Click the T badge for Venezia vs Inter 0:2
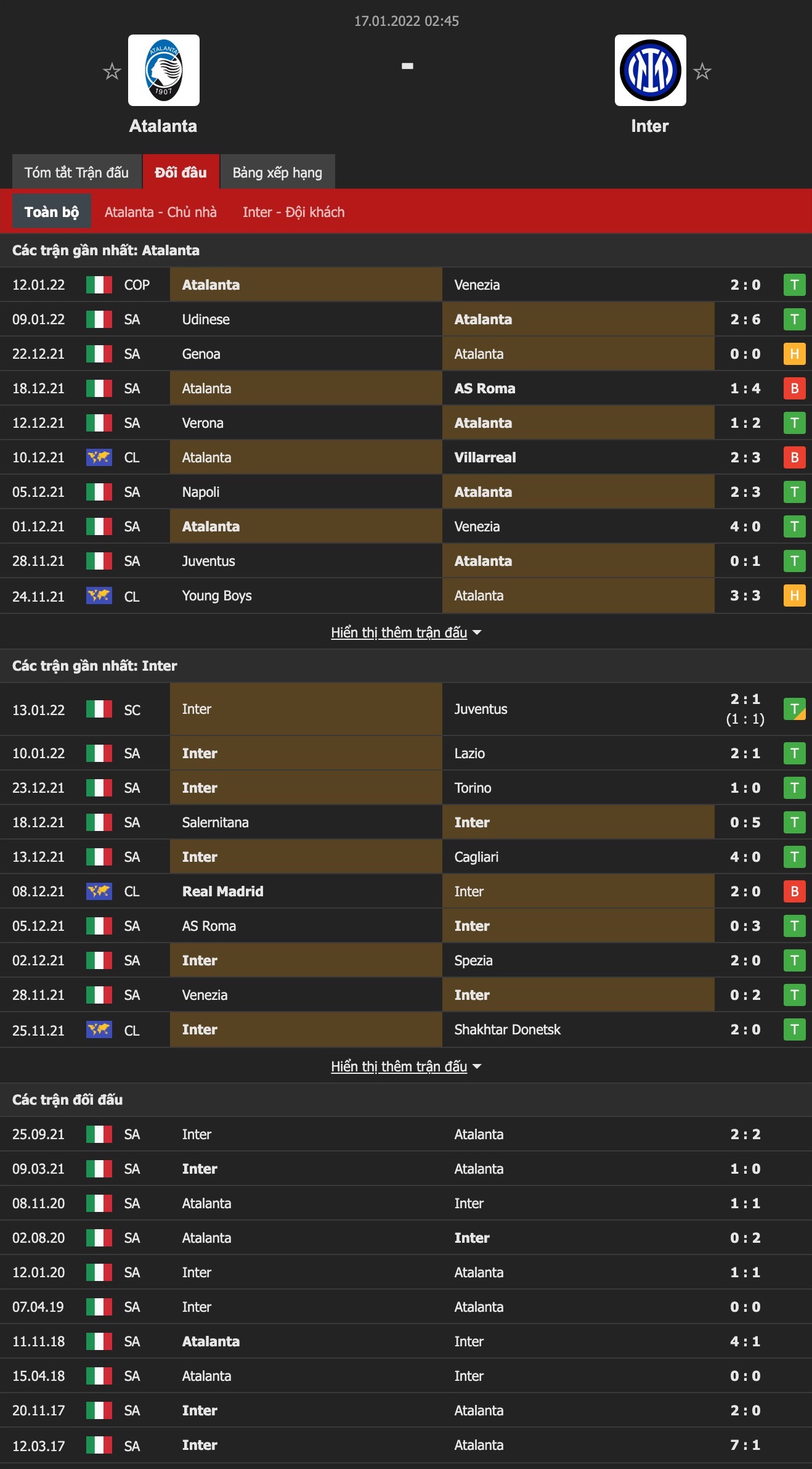 [x=795, y=995]
